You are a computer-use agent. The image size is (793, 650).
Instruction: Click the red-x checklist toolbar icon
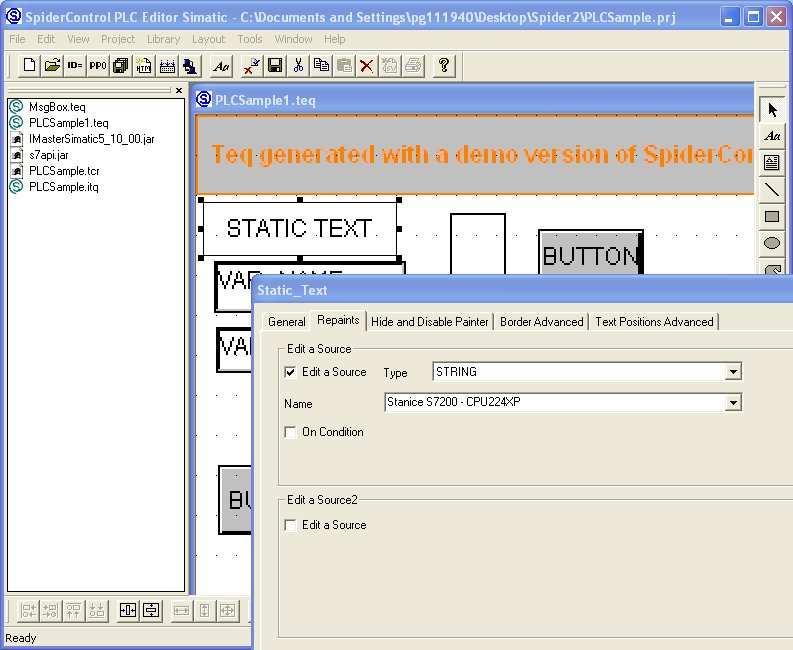point(251,65)
